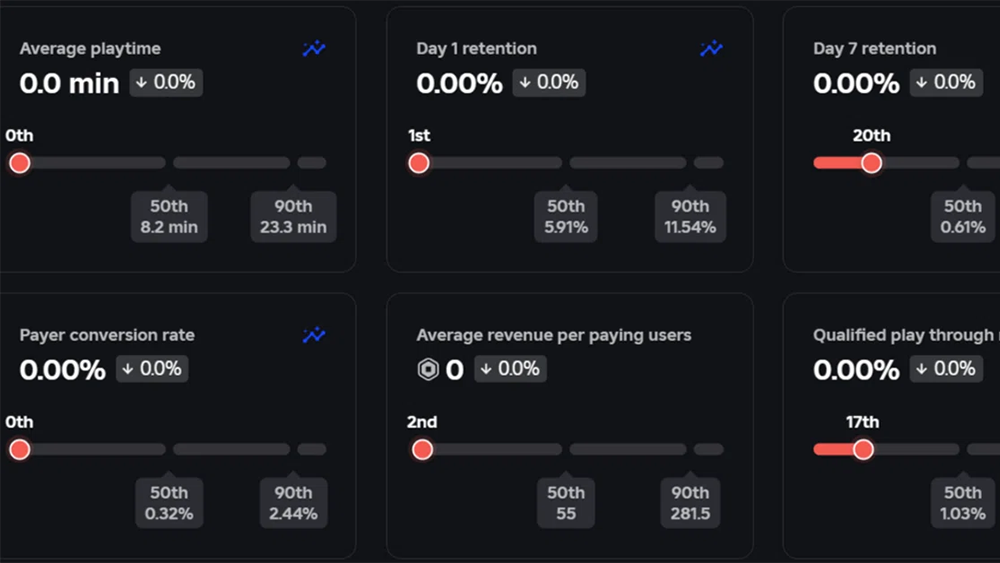This screenshot has height=563, width=1000.
Task: Click the Average playtime 0.0% change badge
Action: (x=166, y=83)
